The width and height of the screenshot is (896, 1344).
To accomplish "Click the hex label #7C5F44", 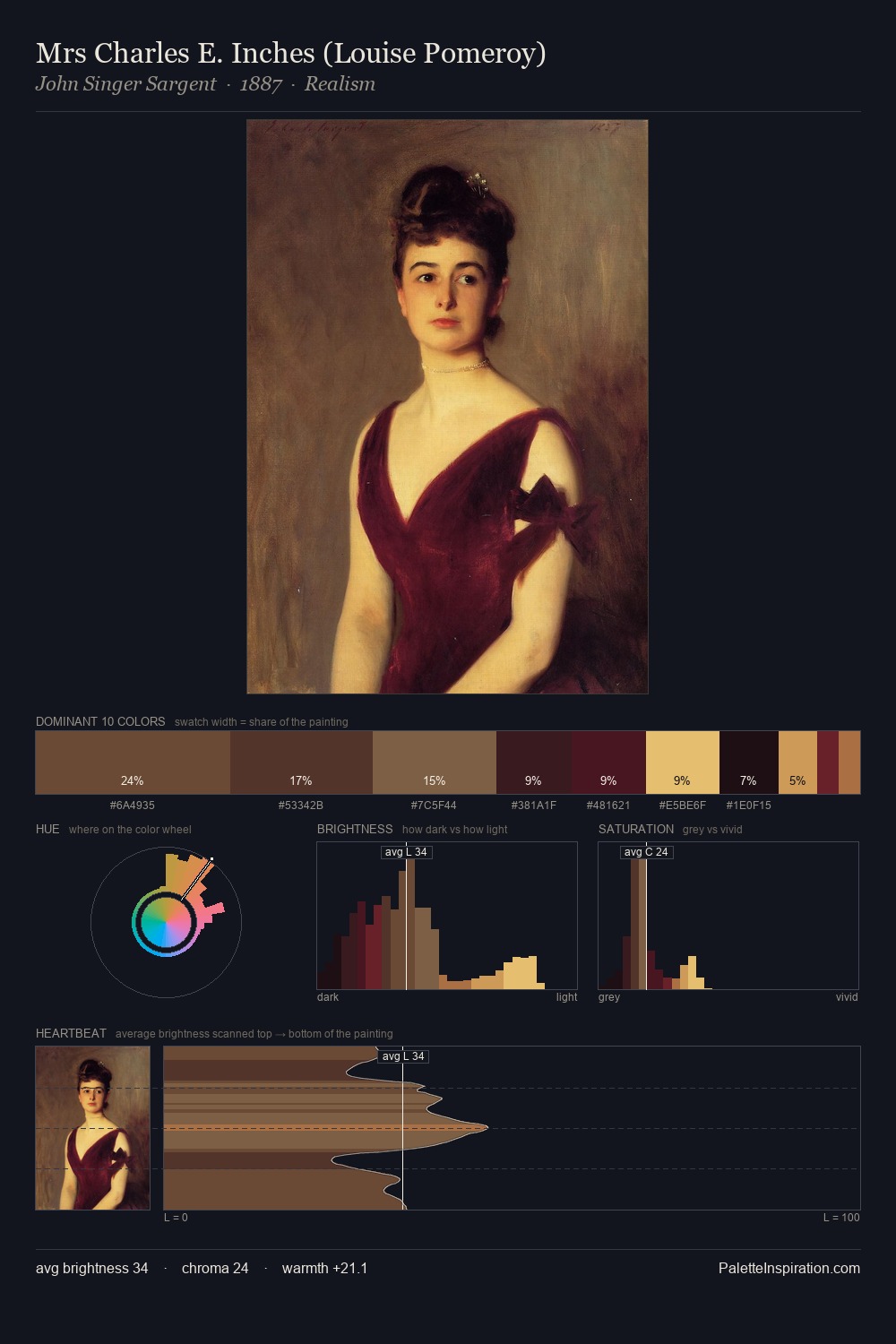I will pyautogui.click(x=435, y=806).
